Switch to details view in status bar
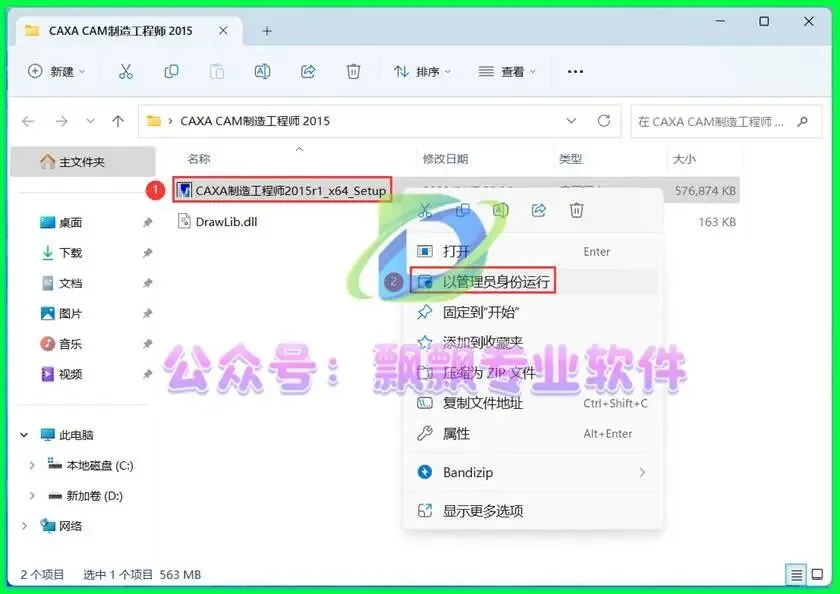Image resolution: width=840 pixels, height=594 pixels. pyautogui.click(x=797, y=575)
